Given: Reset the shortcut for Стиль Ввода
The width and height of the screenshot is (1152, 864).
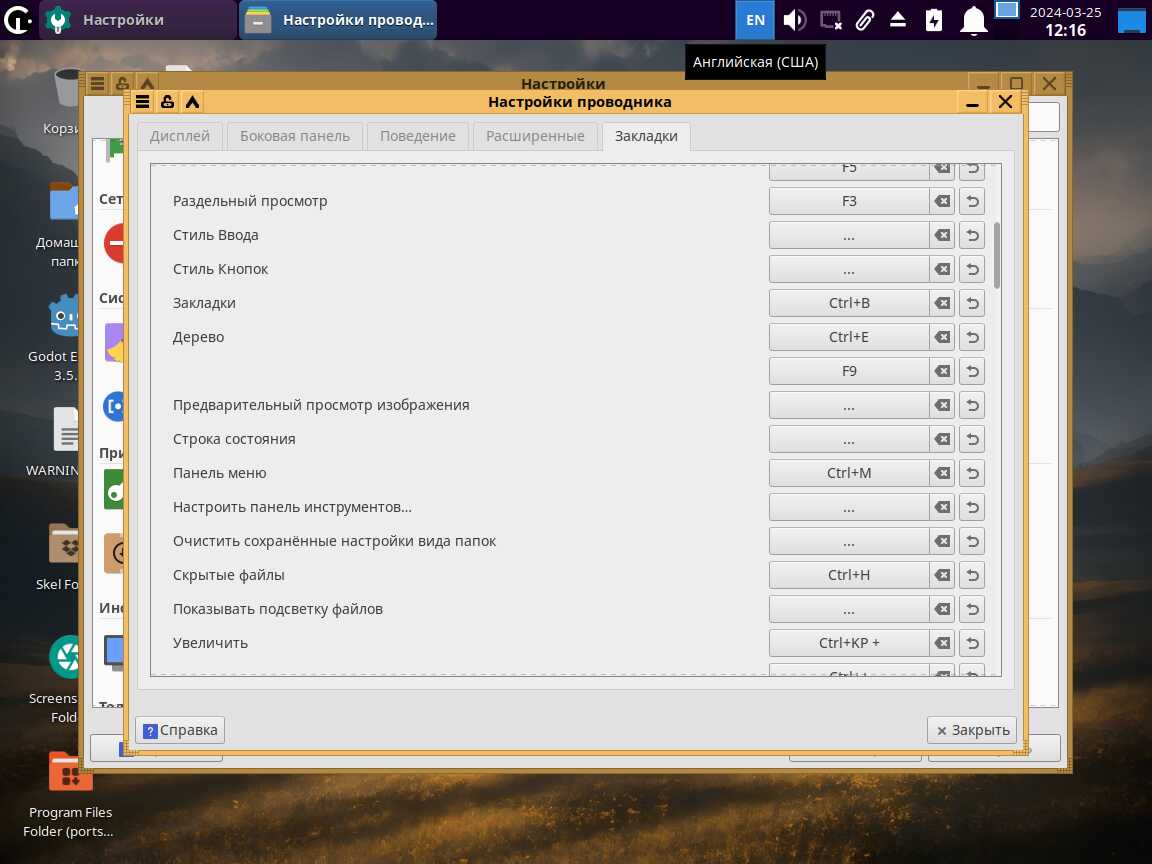Looking at the screenshot, I should coord(972,235).
